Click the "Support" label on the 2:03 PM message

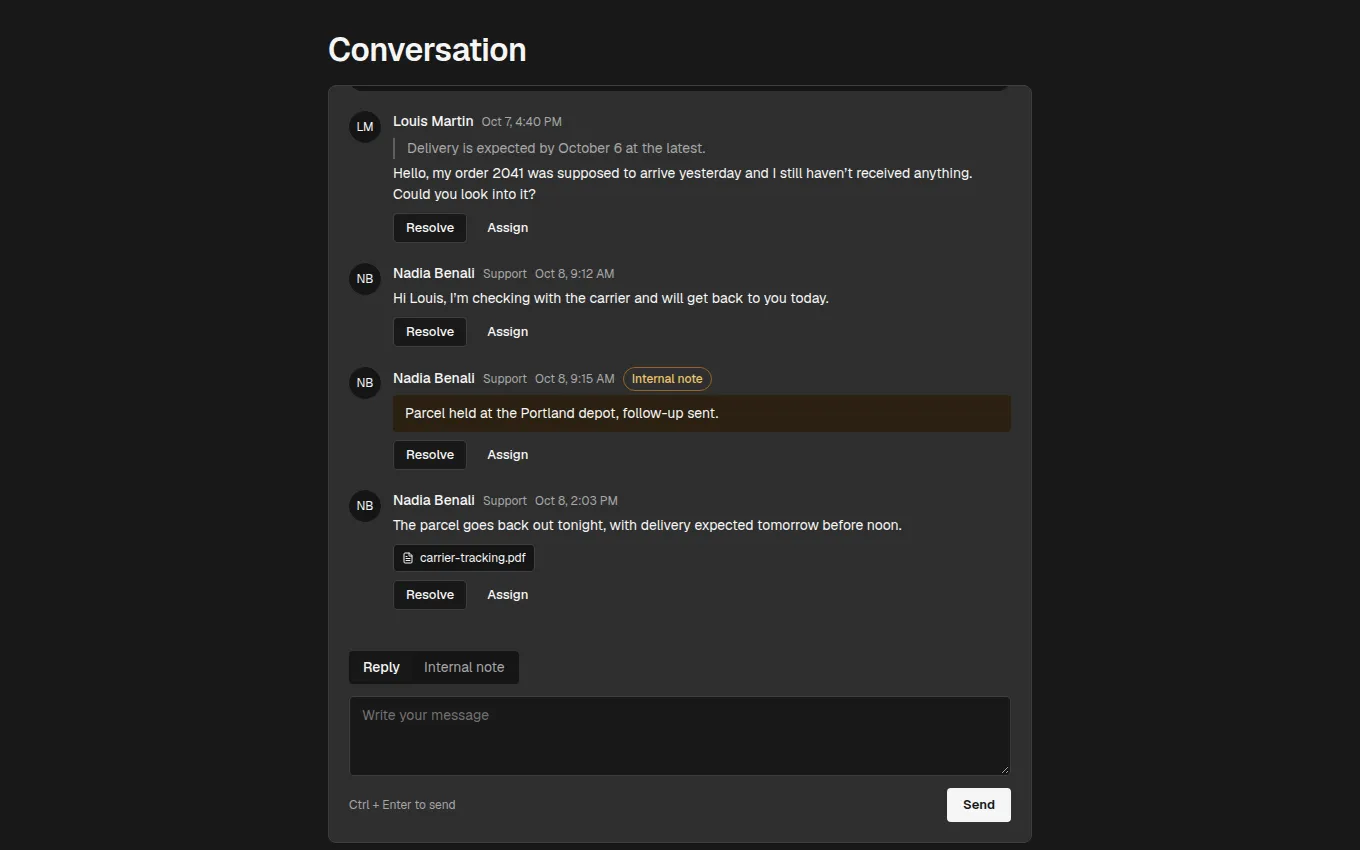tap(505, 501)
